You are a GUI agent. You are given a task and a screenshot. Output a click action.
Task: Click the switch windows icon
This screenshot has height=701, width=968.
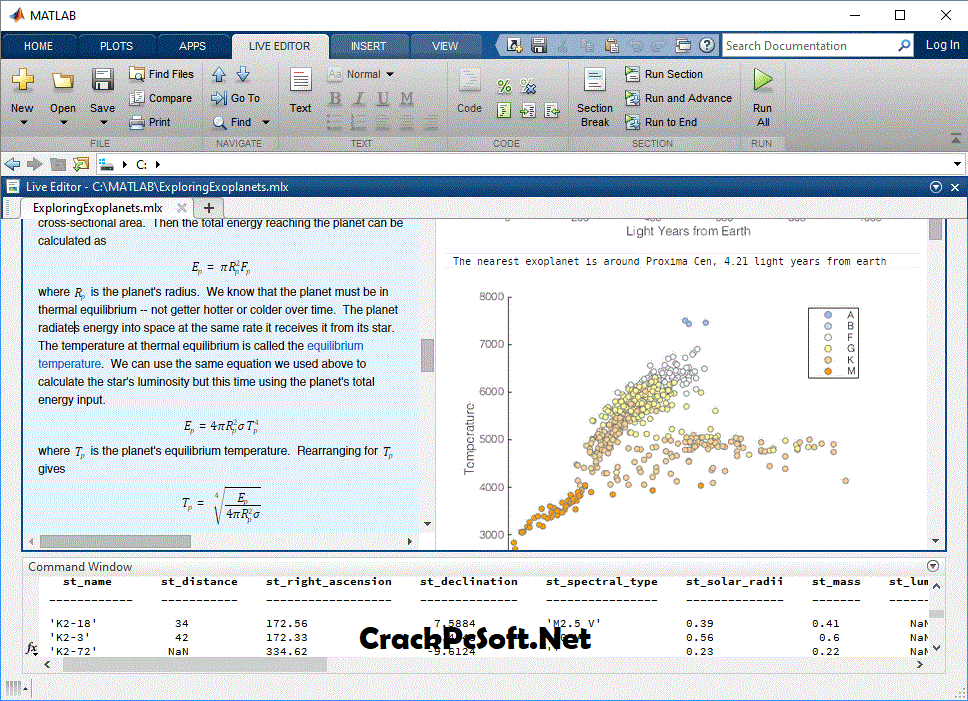pos(683,45)
